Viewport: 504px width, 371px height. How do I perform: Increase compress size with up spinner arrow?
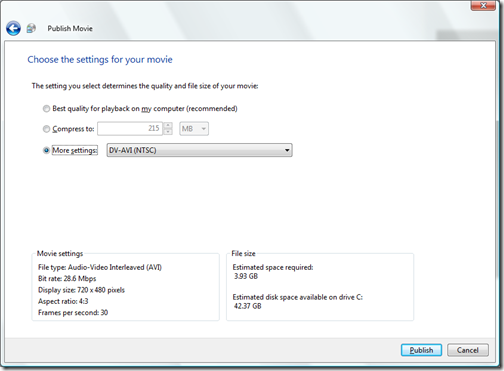[168, 125]
